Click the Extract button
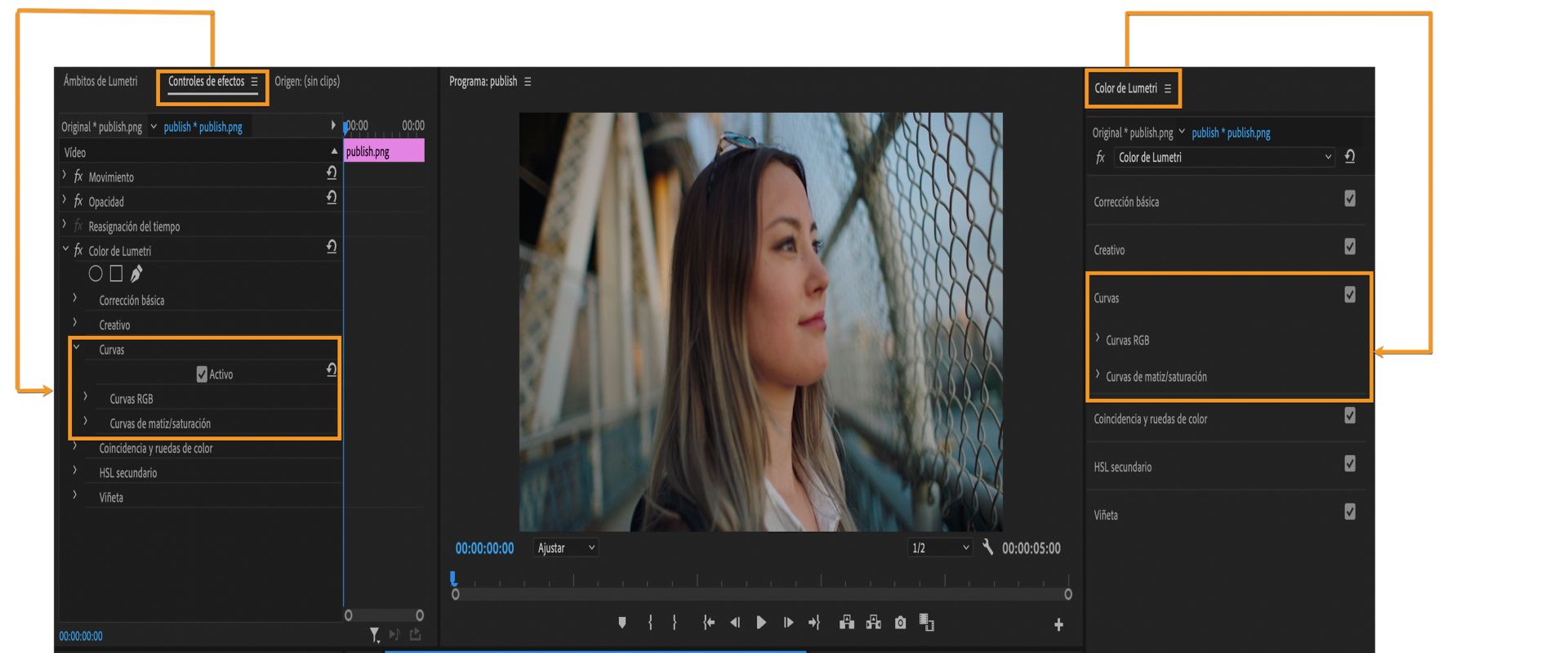 pyautogui.click(x=874, y=623)
